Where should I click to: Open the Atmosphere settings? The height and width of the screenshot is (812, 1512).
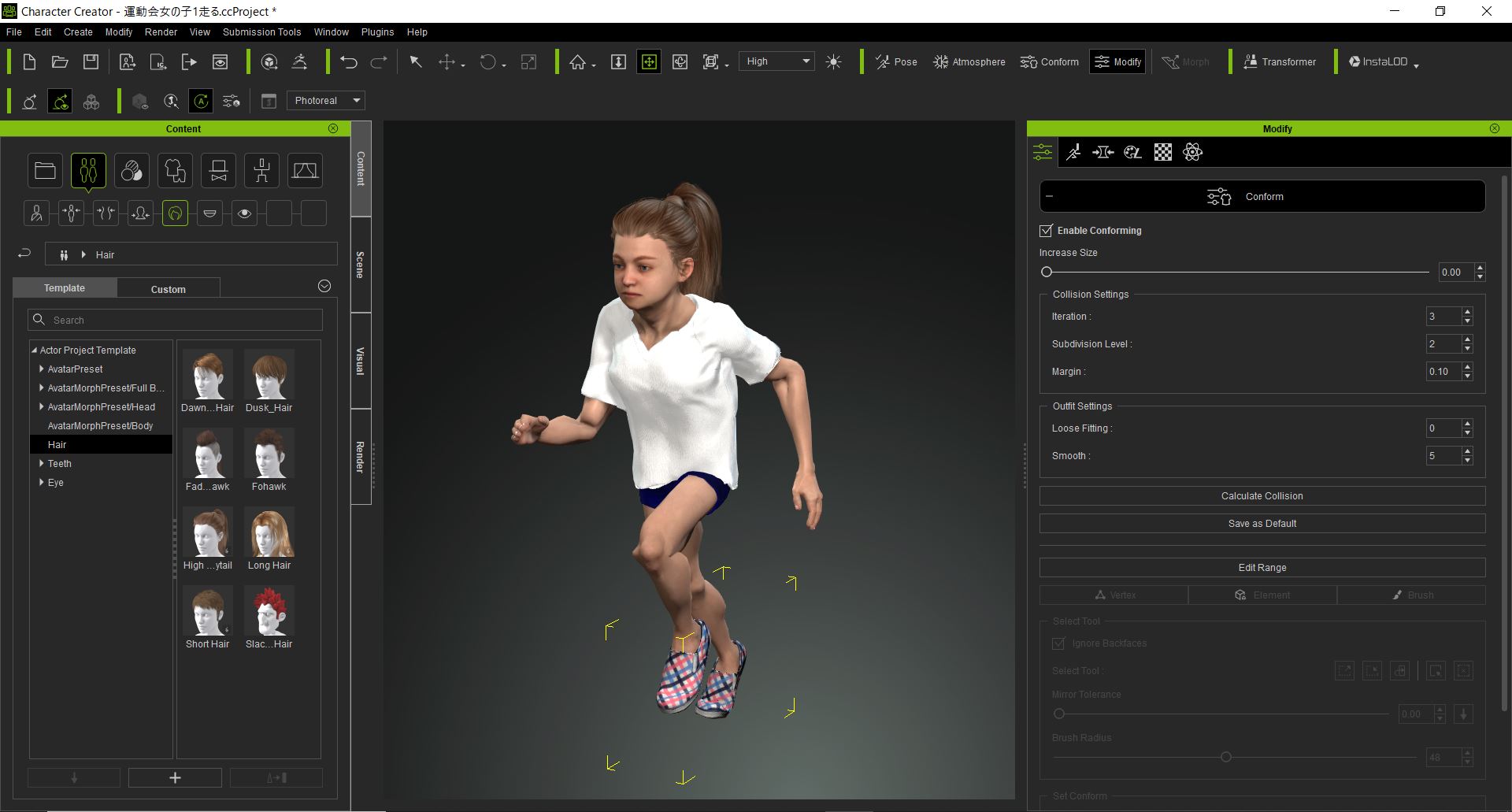click(x=969, y=62)
